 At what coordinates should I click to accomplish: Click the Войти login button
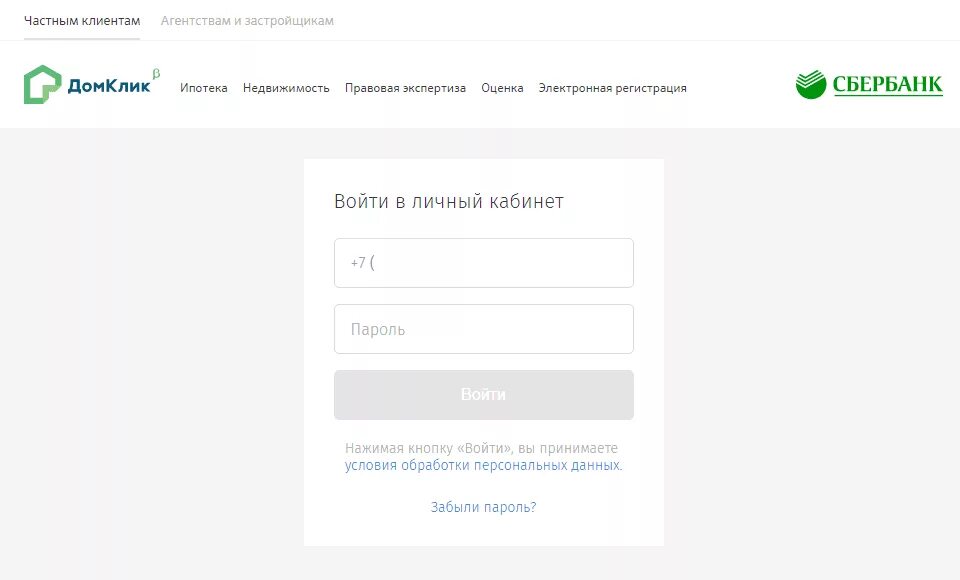[484, 394]
